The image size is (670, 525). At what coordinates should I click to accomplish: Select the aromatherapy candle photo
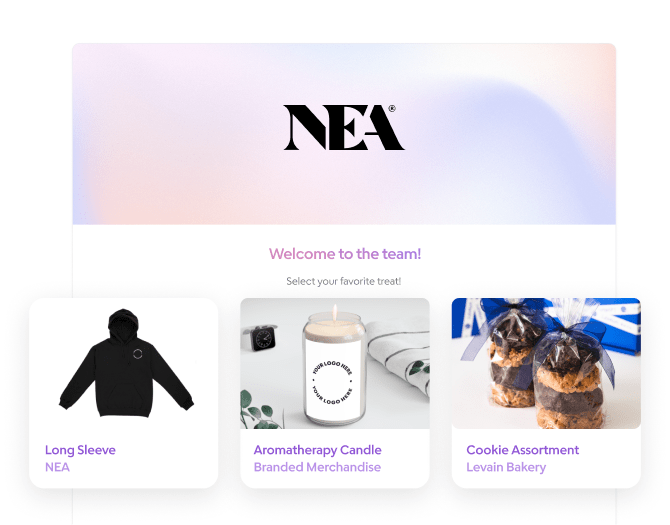pos(335,364)
